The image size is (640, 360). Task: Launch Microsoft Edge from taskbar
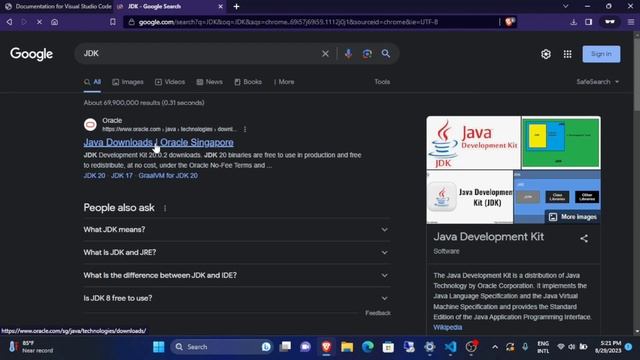[368, 347]
